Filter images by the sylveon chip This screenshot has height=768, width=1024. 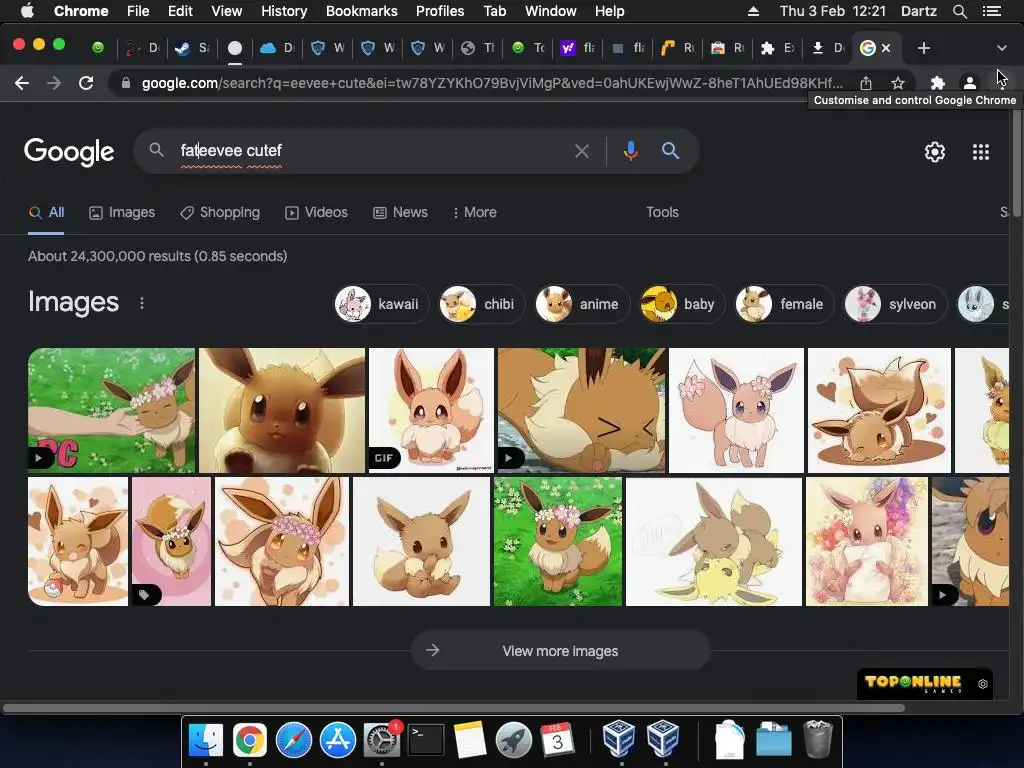click(895, 304)
